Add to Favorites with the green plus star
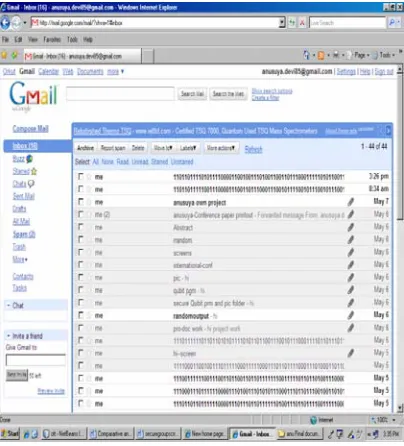The width and height of the screenshot is (404, 446). [x=15, y=55]
